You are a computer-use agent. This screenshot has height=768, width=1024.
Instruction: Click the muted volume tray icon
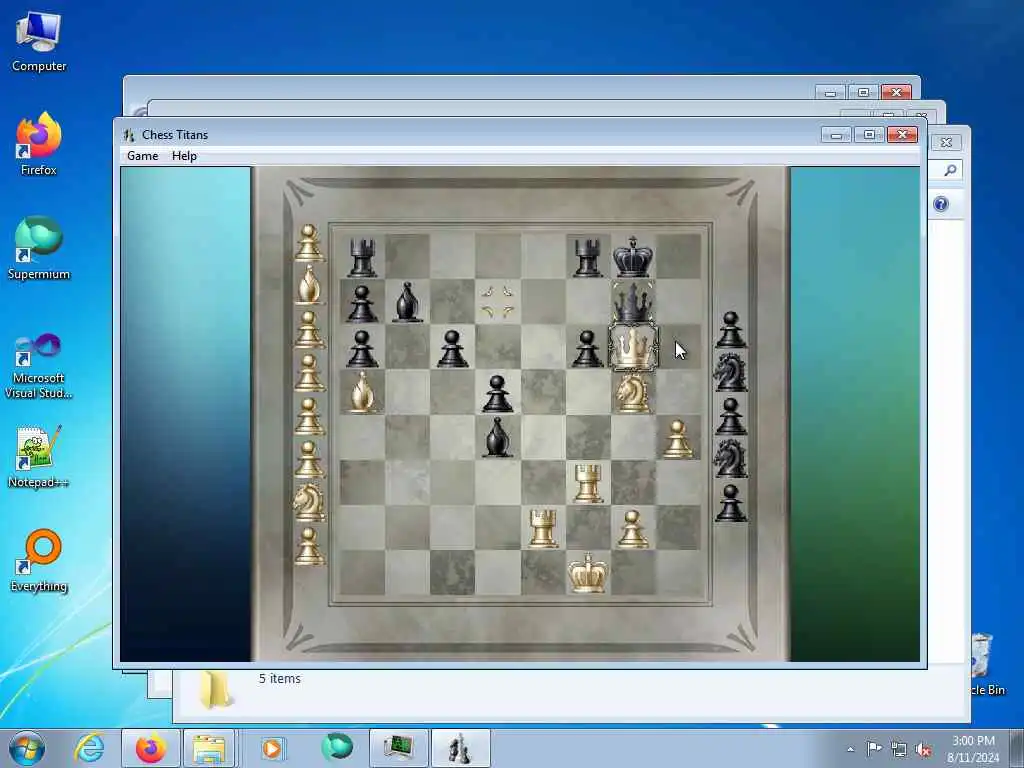pos(923,750)
